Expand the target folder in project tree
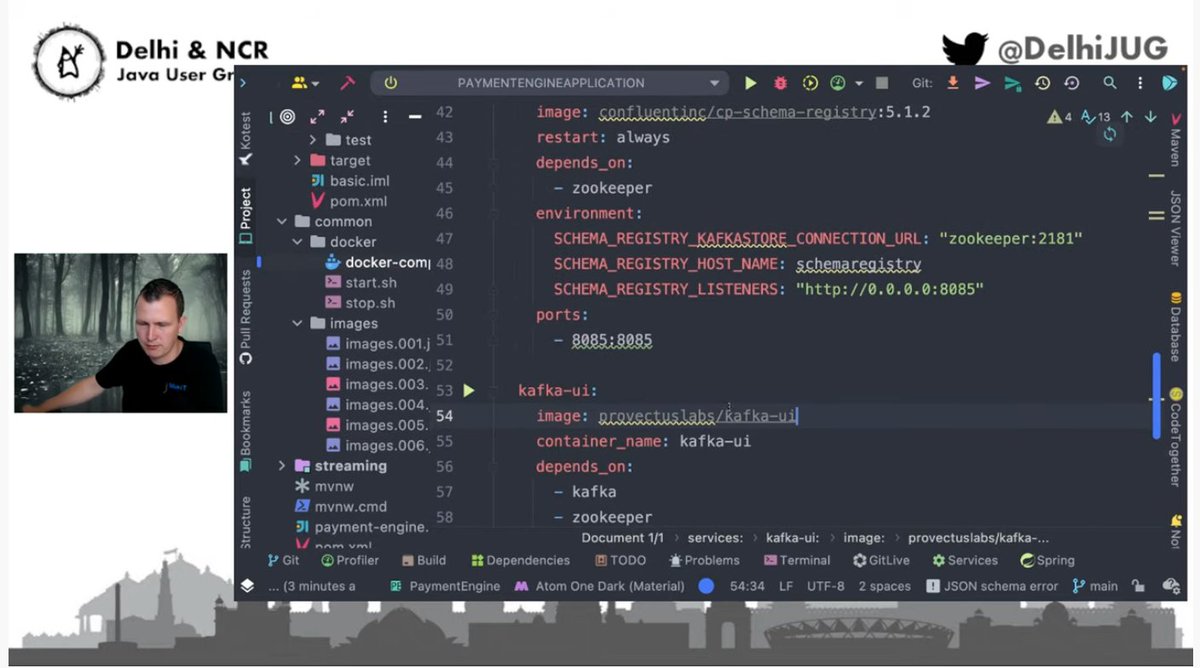This screenshot has height=668, width=1200. (297, 160)
